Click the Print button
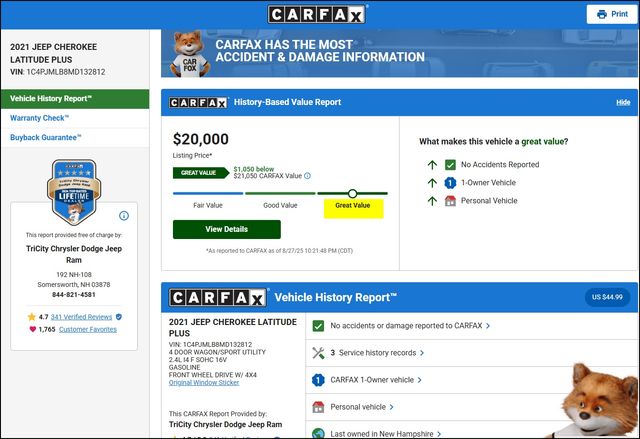 pos(612,14)
